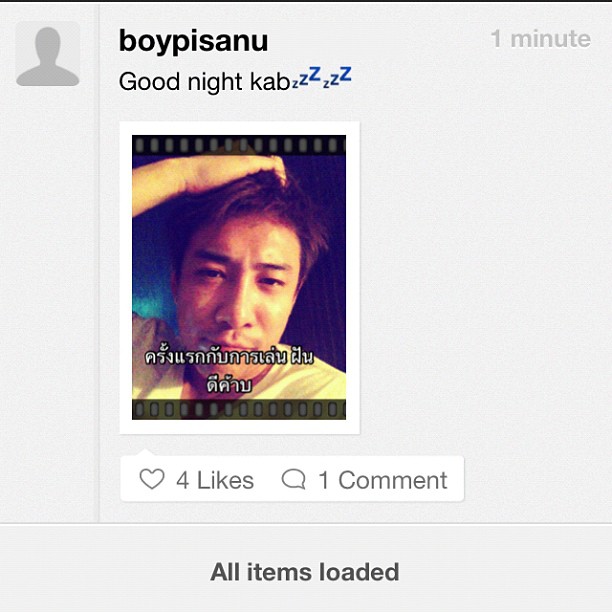Click the top film strip border
The height and width of the screenshot is (612, 612).
(239, 145)
